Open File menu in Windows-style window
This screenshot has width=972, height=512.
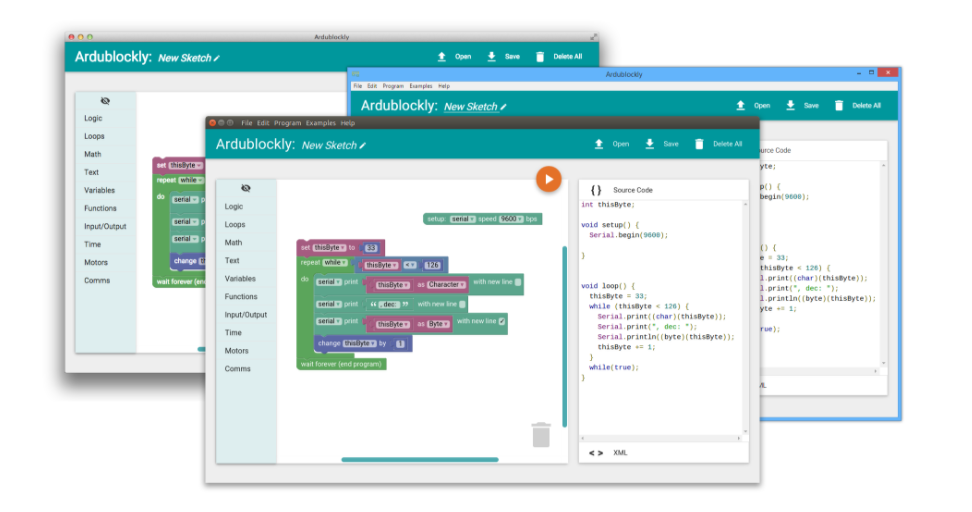click(358, 86)
